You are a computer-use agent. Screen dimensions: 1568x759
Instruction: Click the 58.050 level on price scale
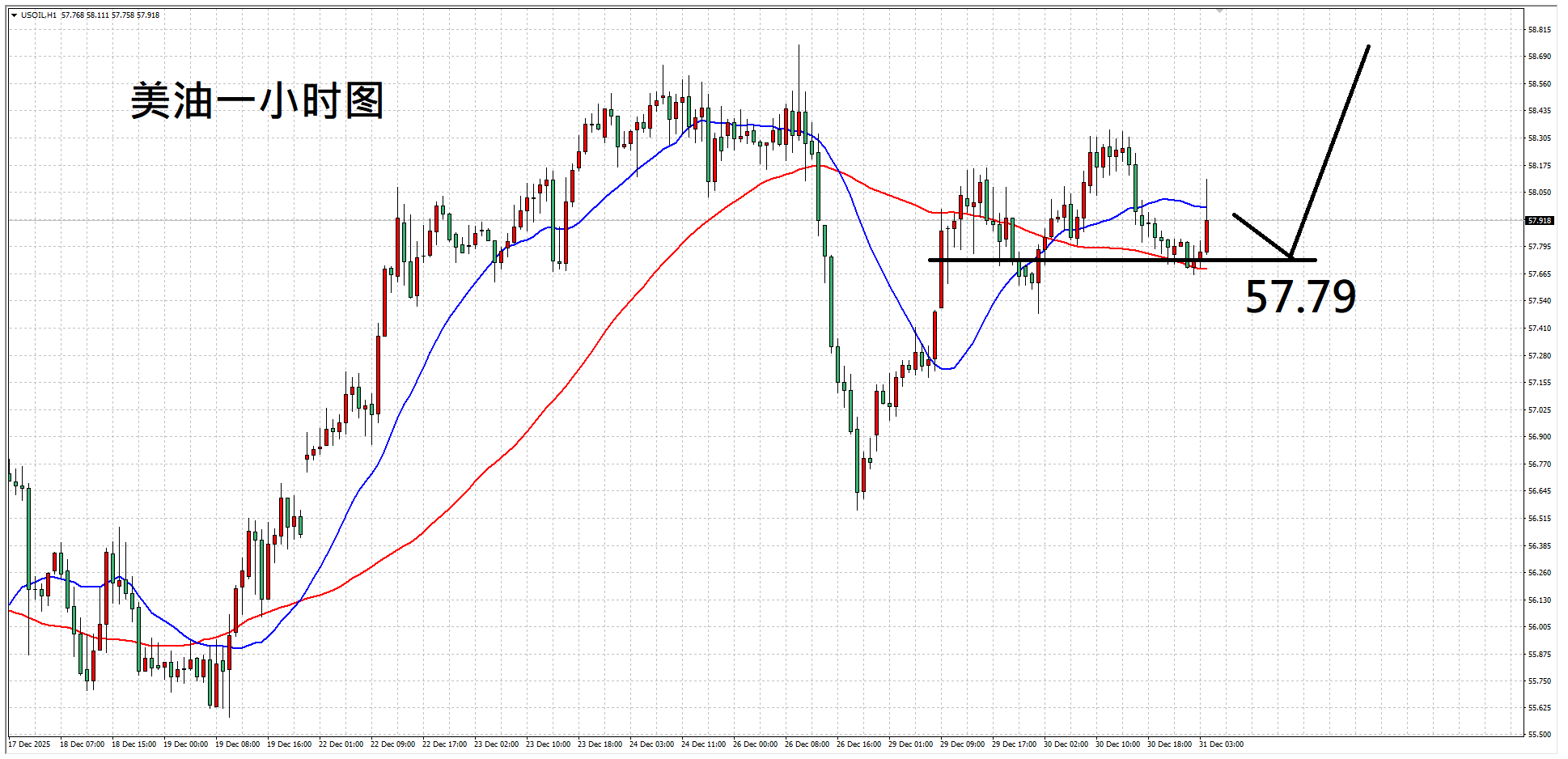pos(1539,193)
